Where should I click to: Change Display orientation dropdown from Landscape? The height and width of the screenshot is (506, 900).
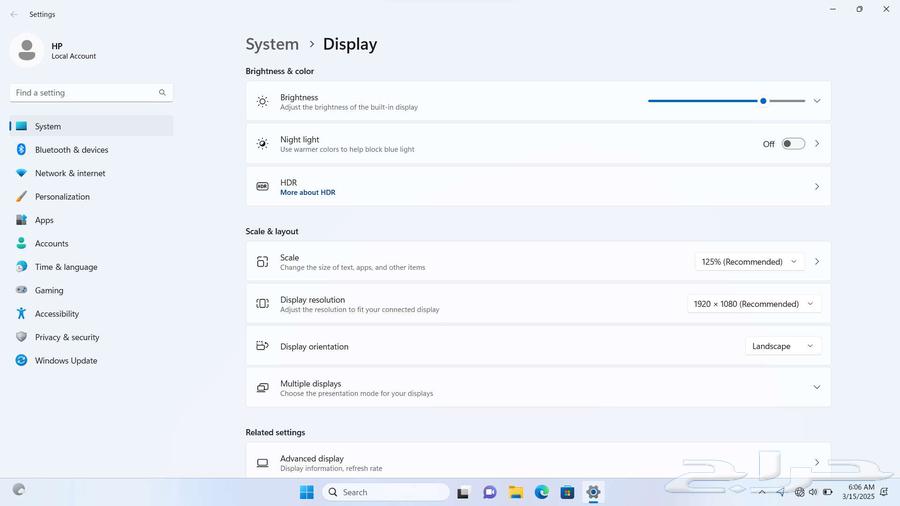coord(782,346)
